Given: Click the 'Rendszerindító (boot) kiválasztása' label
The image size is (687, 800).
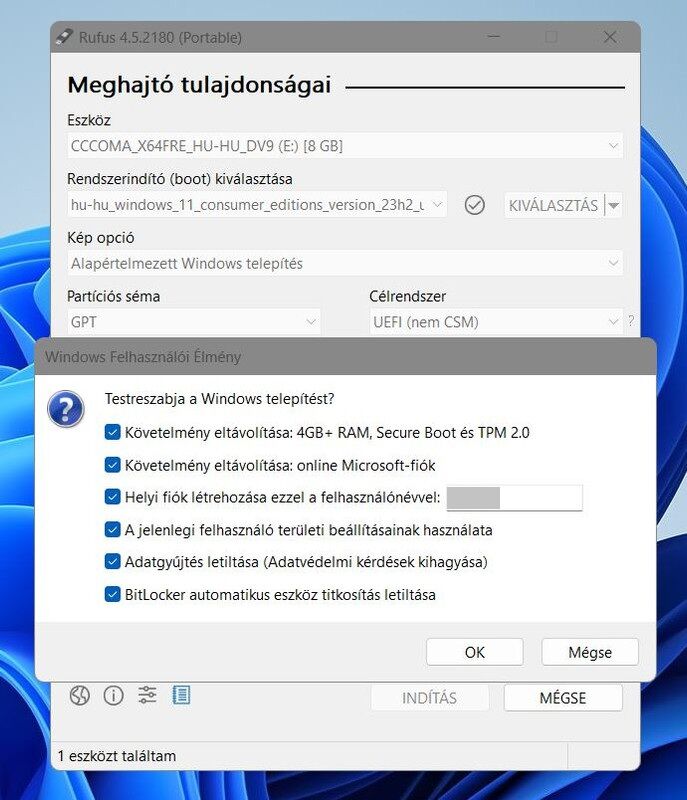Looking at the screenshot, I should (180, 179).
